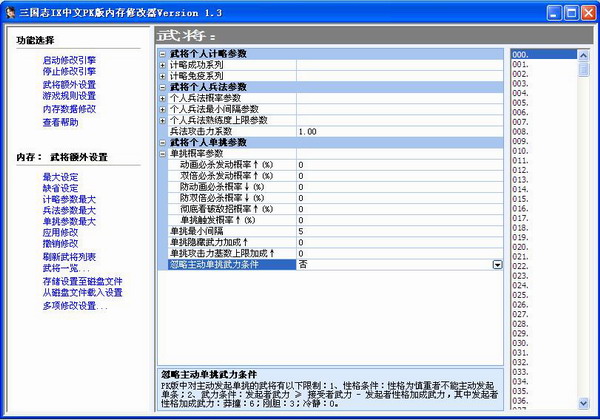This screenshot has height=420, width=600.
Task: Click 从磁盘文件载入设置 link
Action: (x=82, y=293)
